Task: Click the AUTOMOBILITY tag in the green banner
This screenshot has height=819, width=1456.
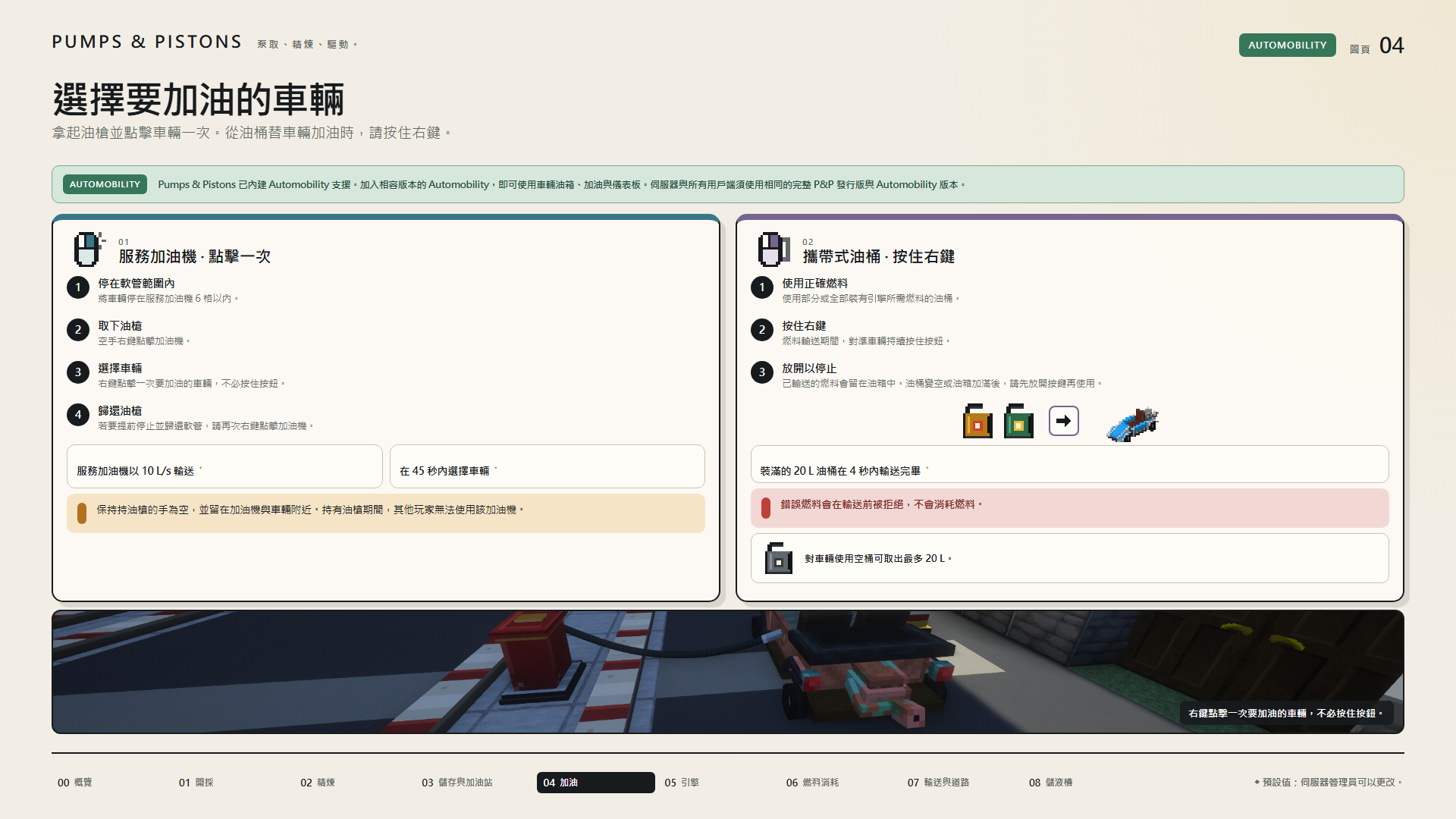Action: pos(105,184)
